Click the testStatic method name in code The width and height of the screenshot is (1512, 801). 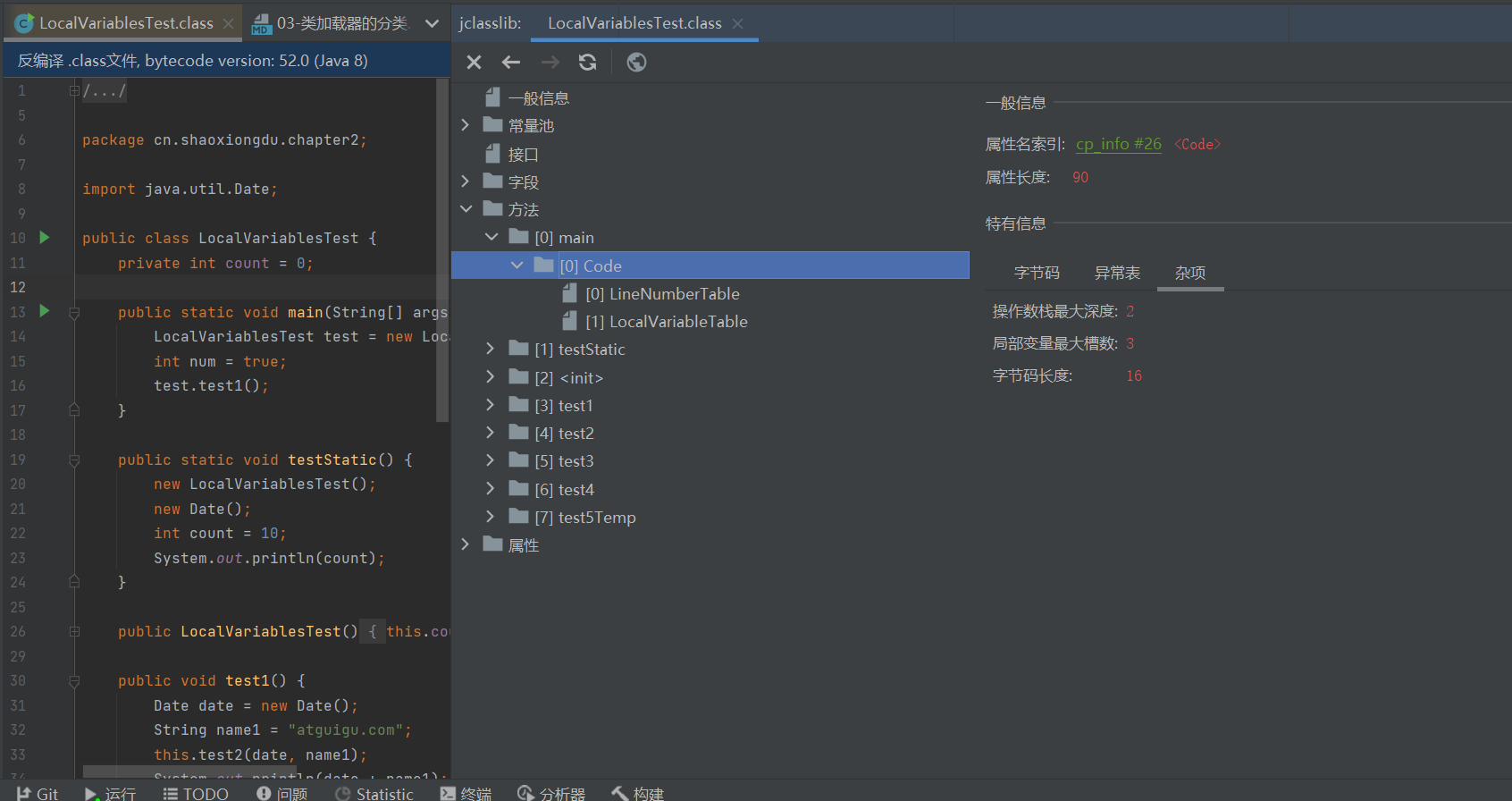coord(332,460)
